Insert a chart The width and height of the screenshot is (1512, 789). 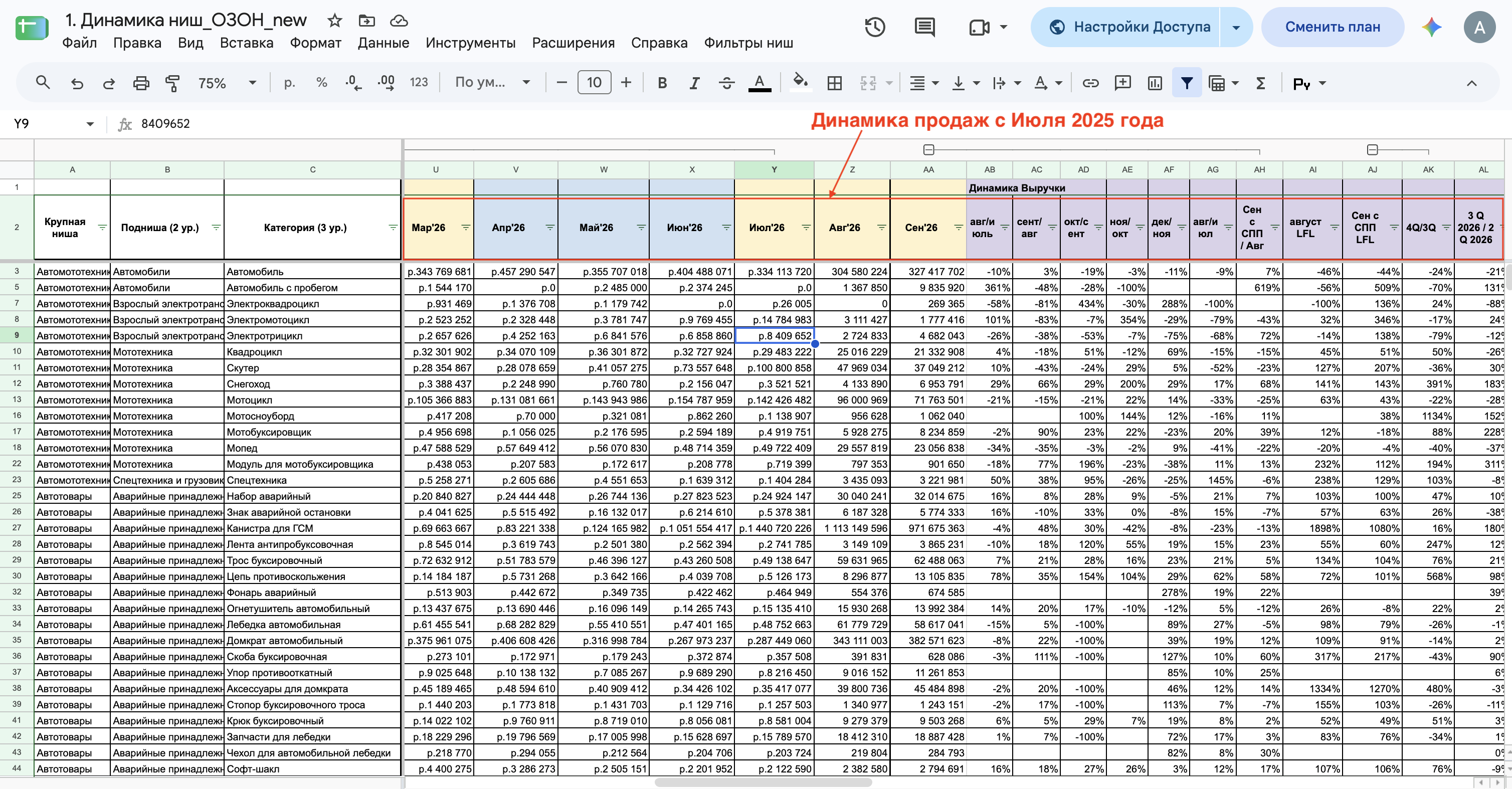tap(1155, 83)
